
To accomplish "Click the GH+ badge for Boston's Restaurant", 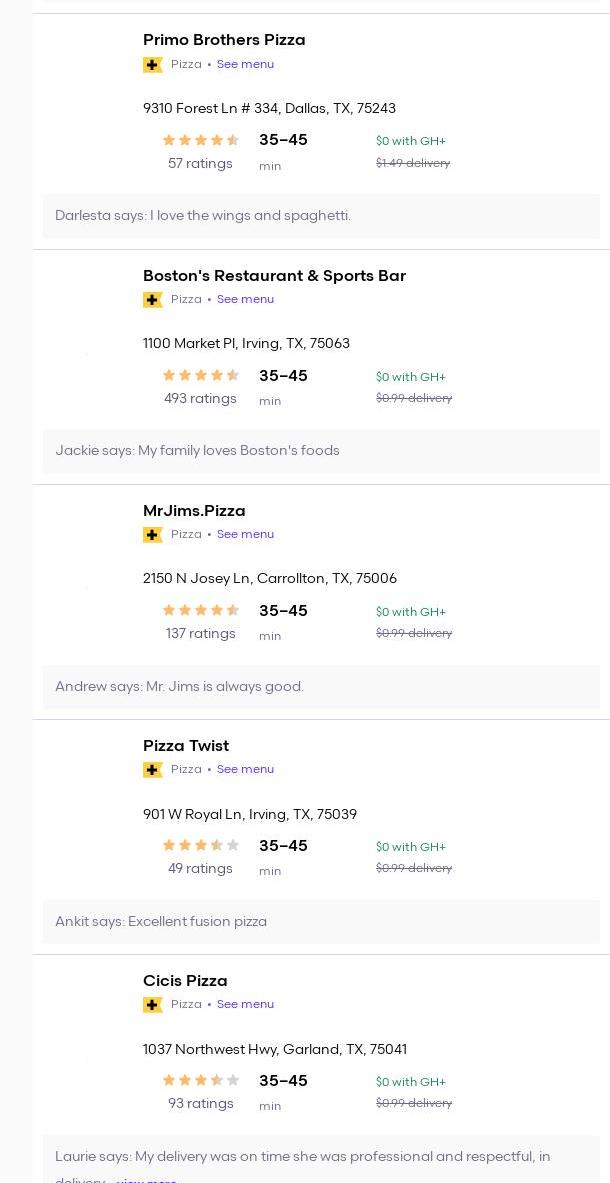I will [153, 300].
